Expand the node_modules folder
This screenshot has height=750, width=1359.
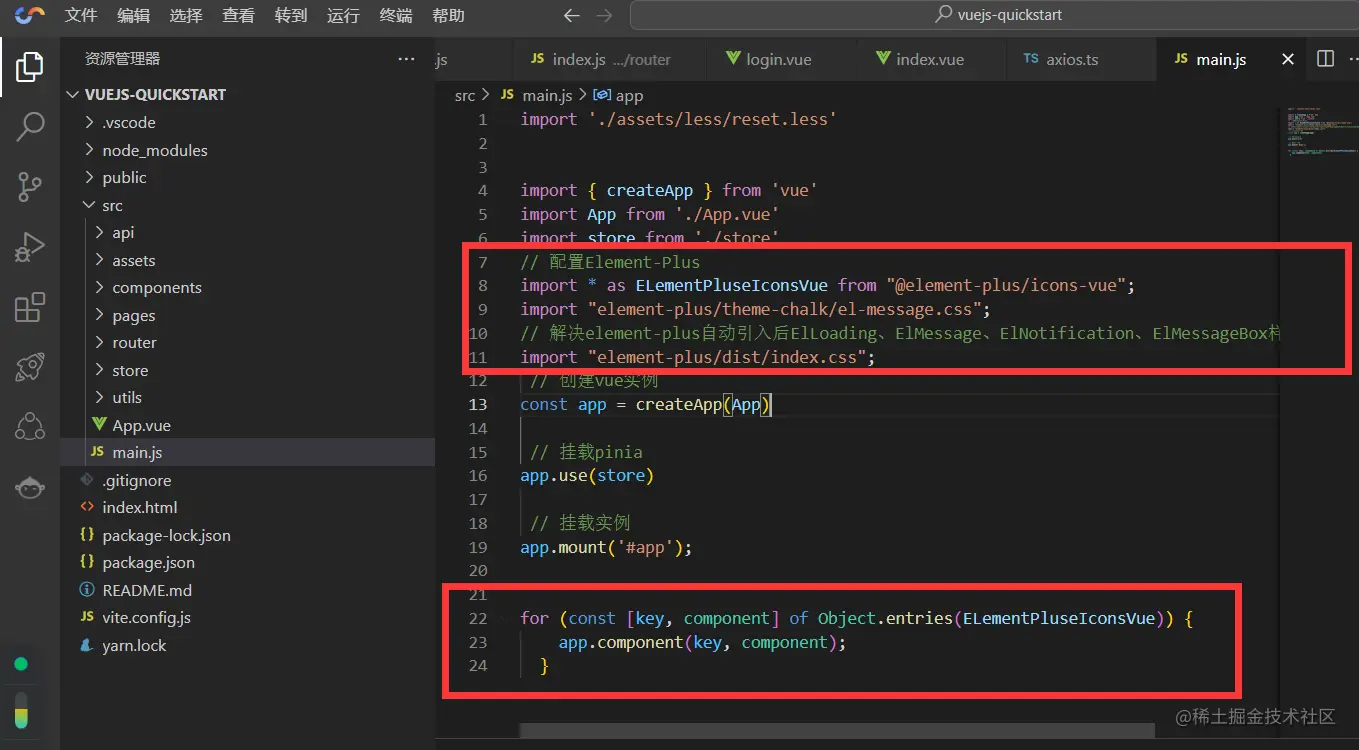pyautogui.click(x=247, y=150)
